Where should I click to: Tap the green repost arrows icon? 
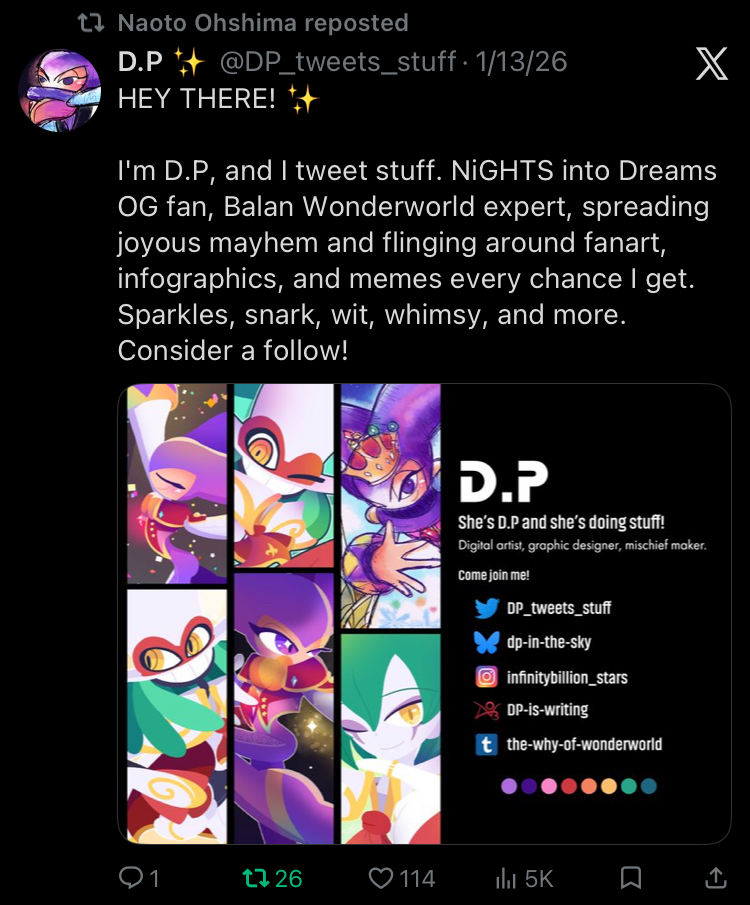pos(255,878)
